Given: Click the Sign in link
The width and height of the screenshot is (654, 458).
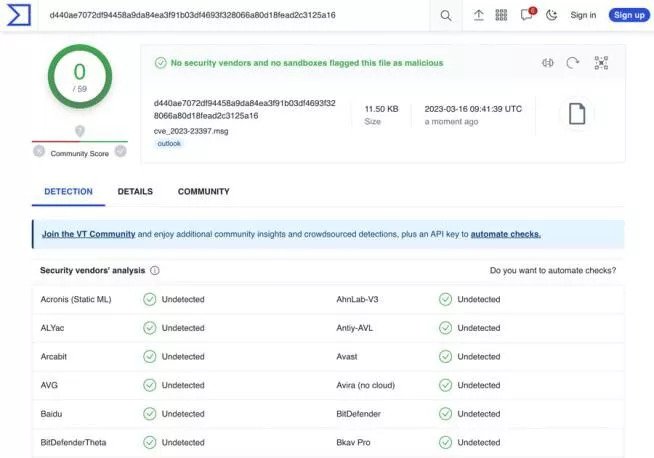Looking at the screenshot, I should pos(583,15).
